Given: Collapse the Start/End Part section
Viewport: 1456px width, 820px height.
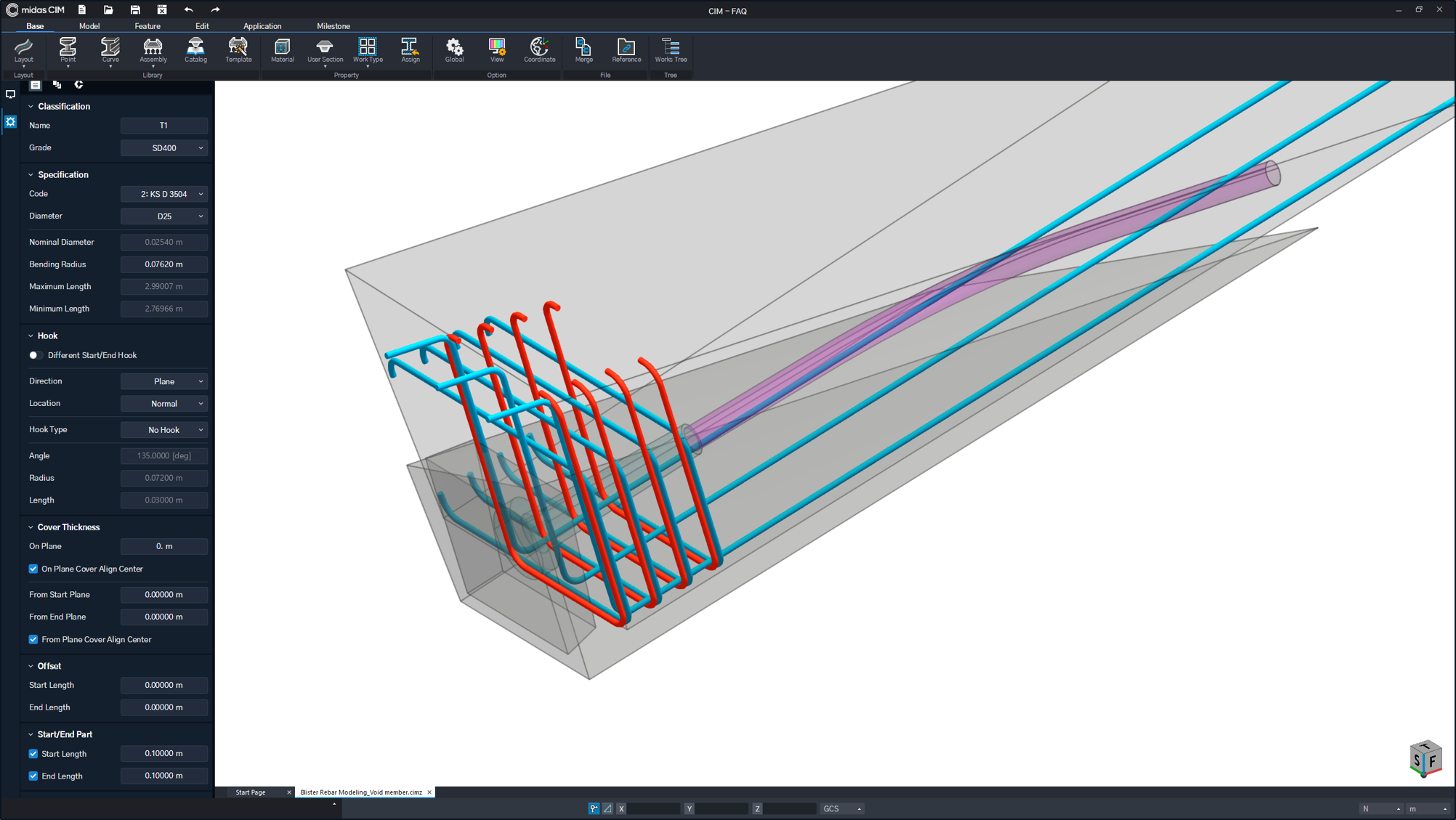Looking at the screenshot, I should (31, 734).
